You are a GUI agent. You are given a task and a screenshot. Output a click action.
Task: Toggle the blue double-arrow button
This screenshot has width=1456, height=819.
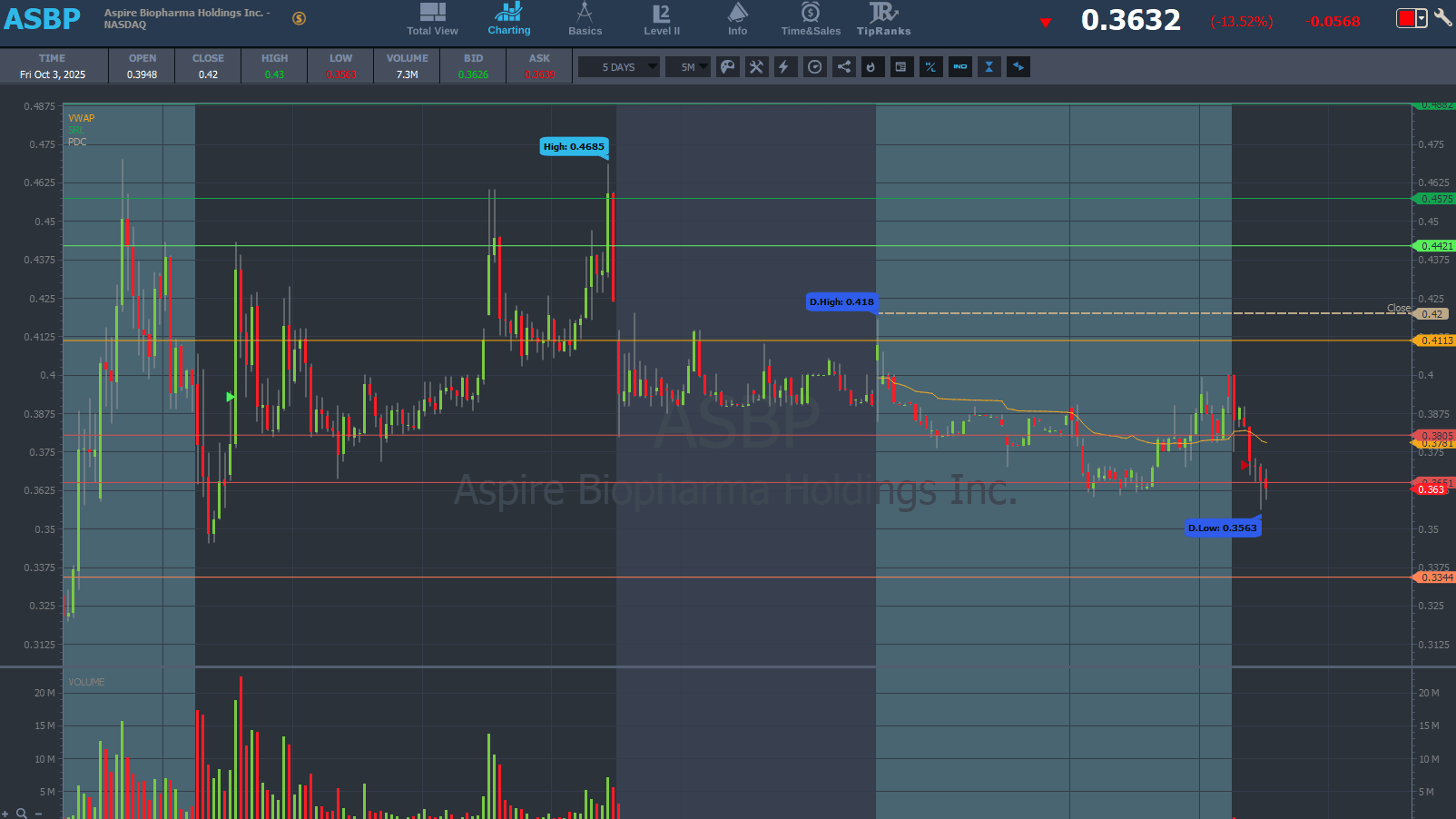pyautogui.click(x=1018, y=67)
